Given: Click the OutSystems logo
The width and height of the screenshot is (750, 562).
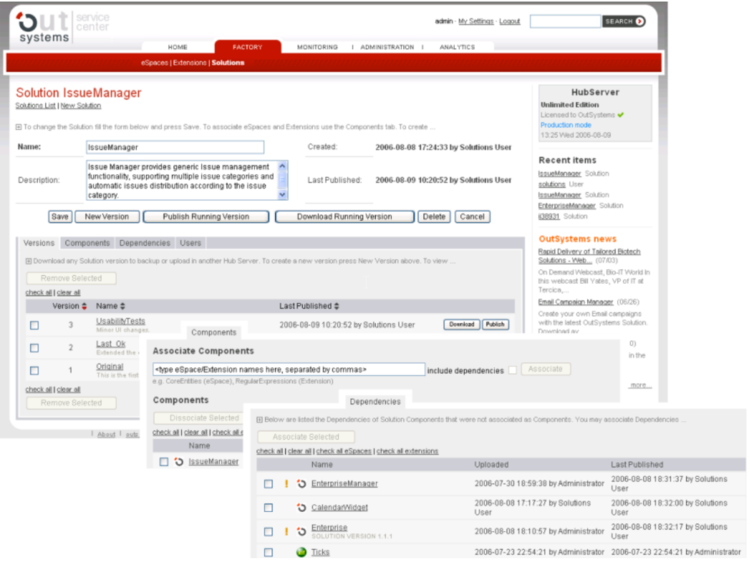Looking at the screenshot, I should click(x=43, y=27).
